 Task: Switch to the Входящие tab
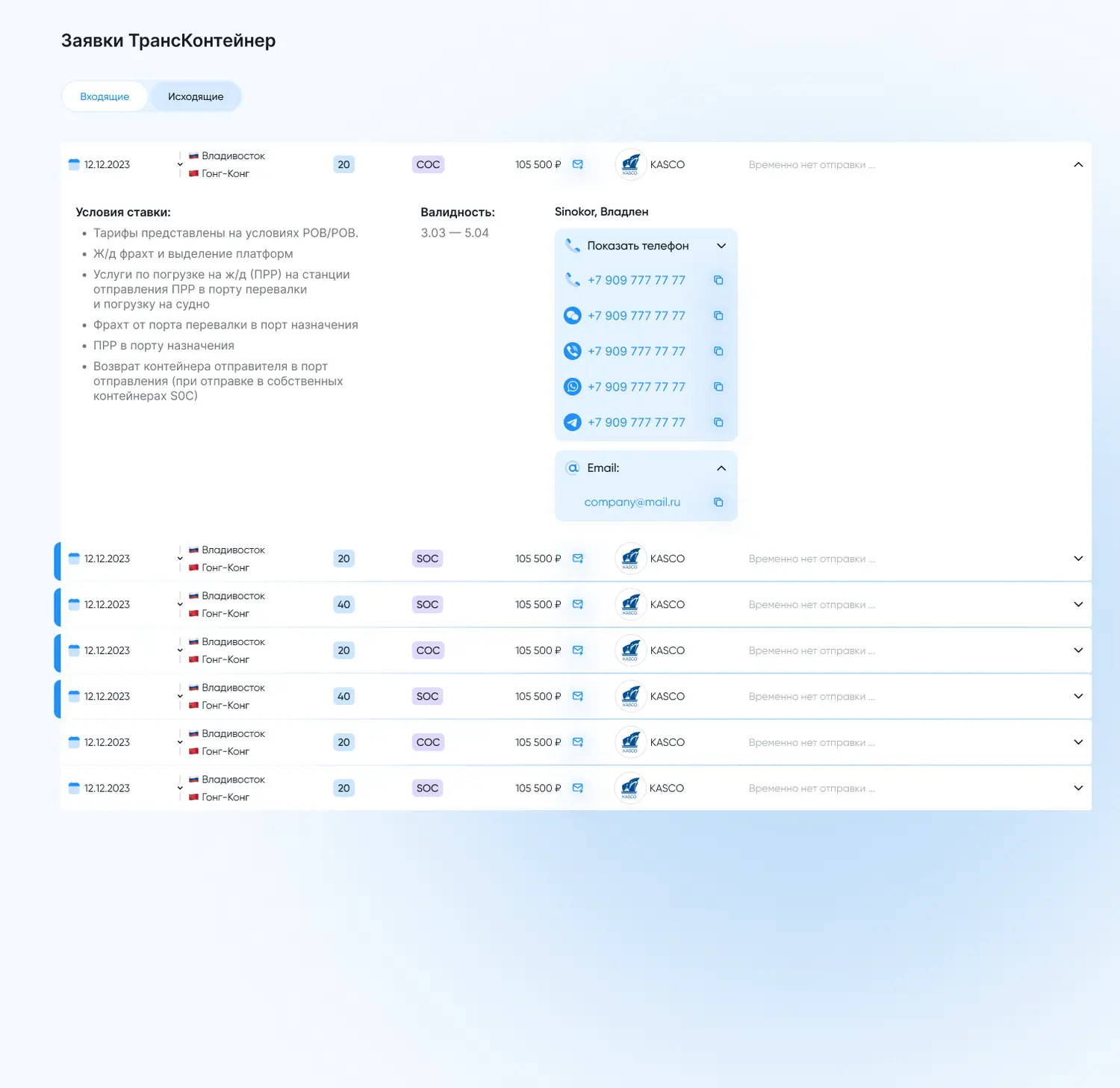pos(105,96)
